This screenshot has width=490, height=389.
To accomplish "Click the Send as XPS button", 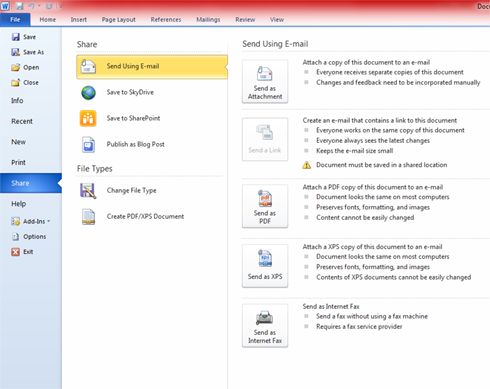I will click(x=265, y=266).
